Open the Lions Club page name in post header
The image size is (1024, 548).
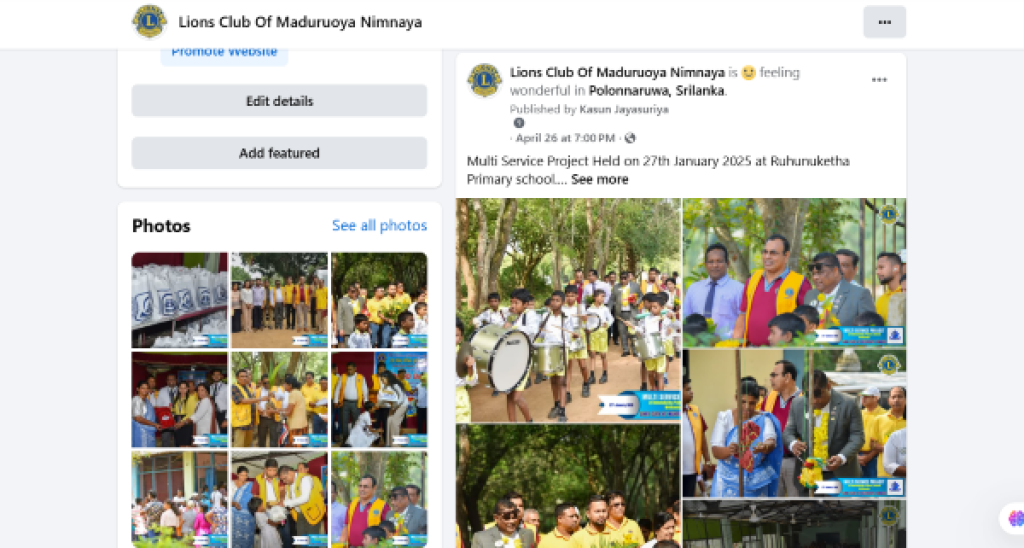[617, 73]
